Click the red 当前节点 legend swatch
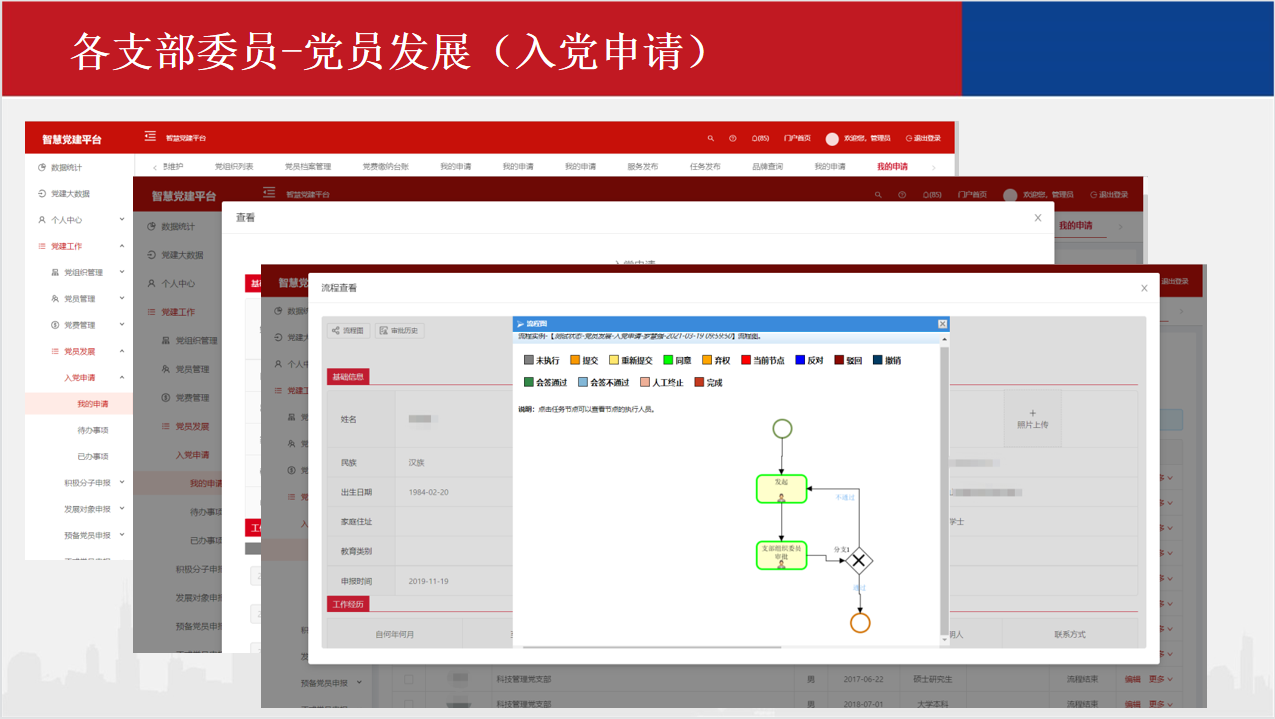Screen dimensions: 1275x719 click(x=746, y=360)
